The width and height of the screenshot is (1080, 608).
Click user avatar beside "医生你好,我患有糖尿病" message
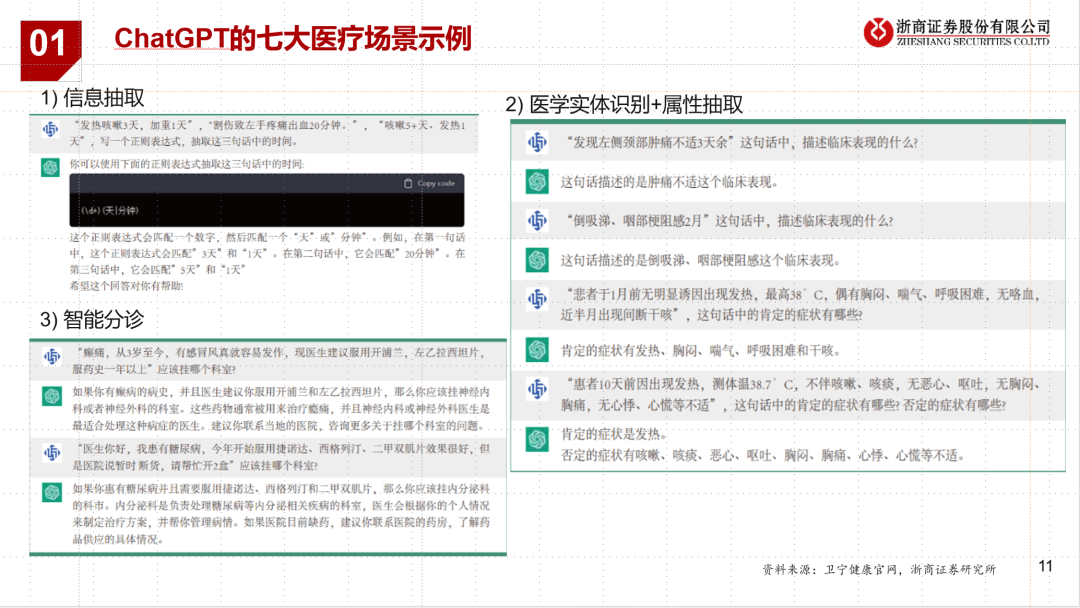(52, 452)
